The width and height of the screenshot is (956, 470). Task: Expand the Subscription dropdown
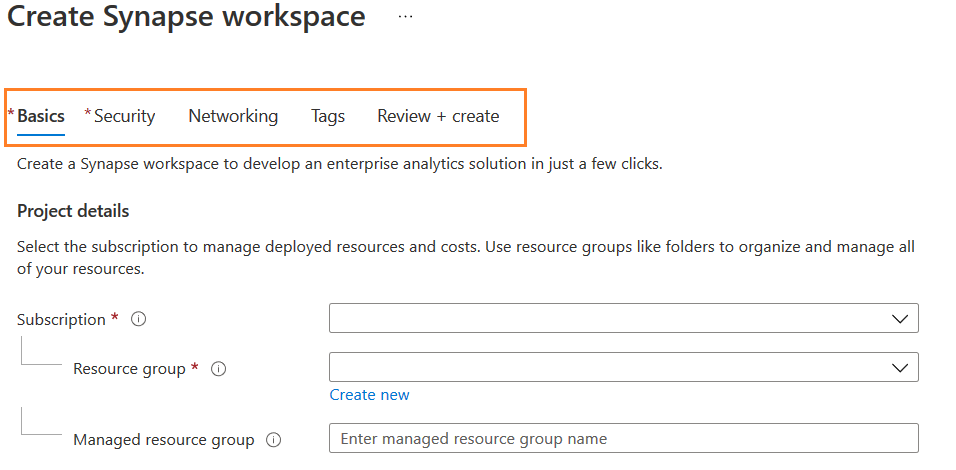click(624, 318)
